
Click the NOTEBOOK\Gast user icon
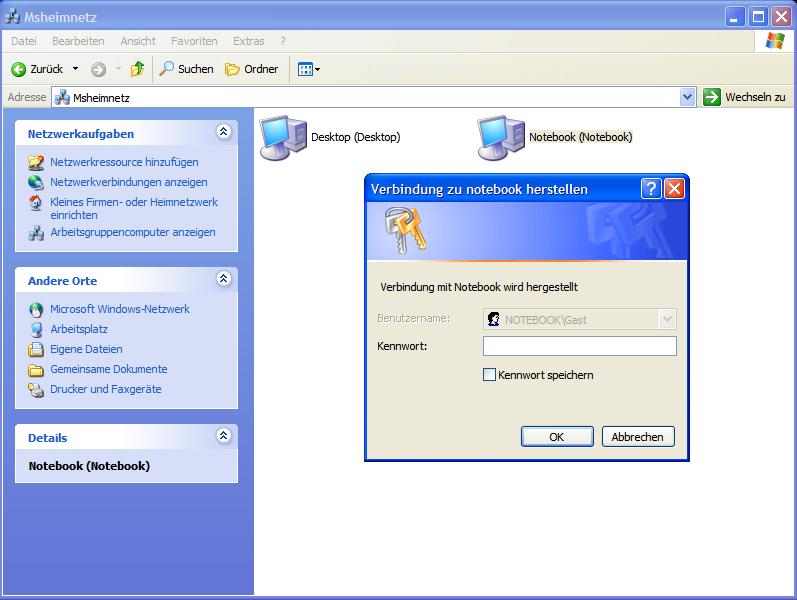[493, 319]
